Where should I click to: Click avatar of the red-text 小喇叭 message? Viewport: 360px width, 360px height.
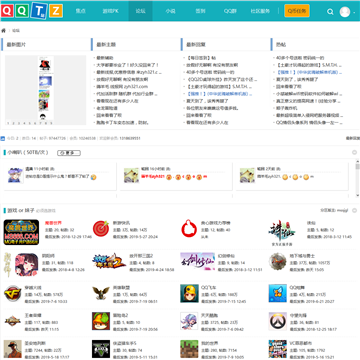coord(131,175)
